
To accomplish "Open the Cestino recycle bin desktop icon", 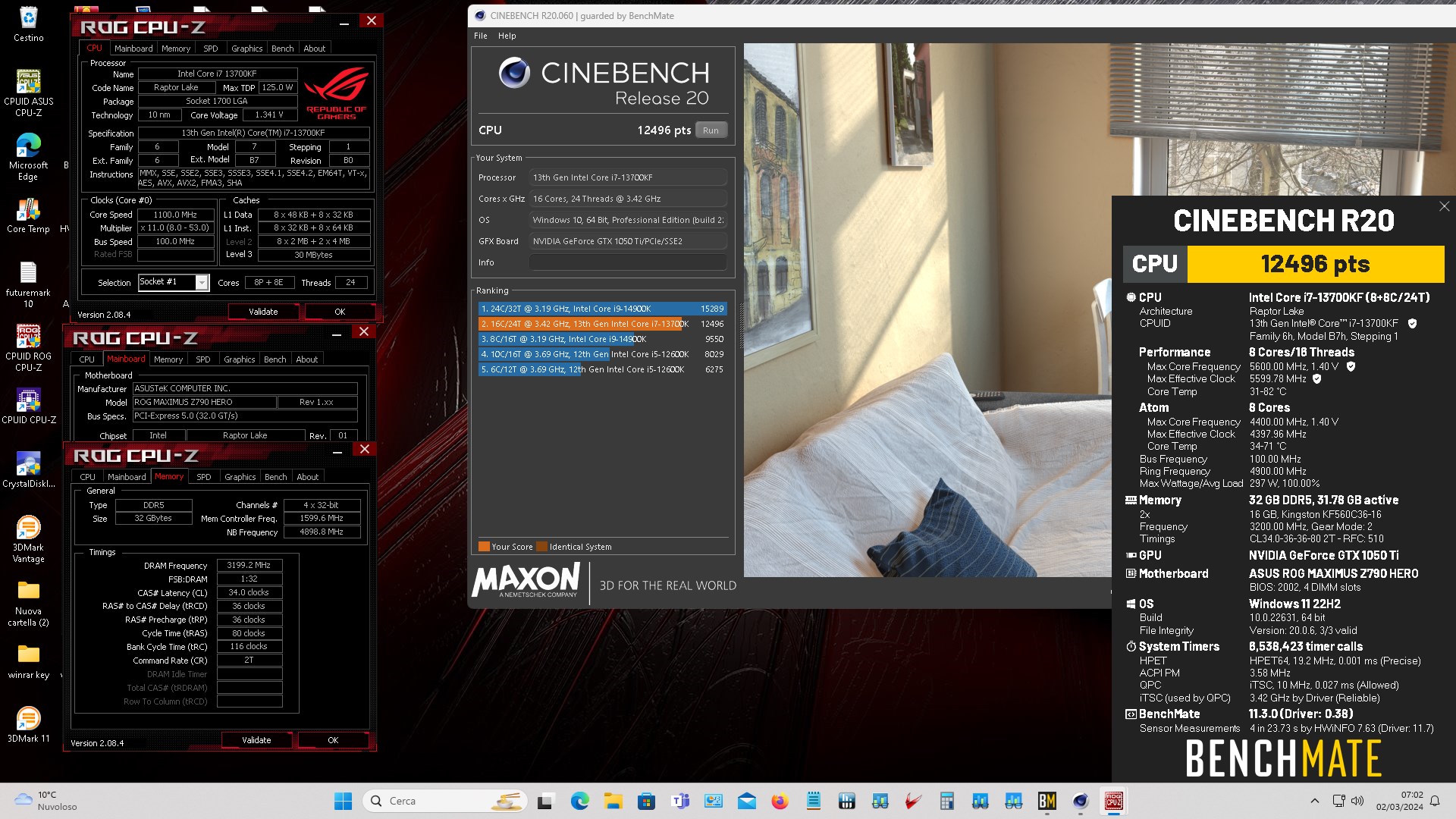I will coord(28,23).
